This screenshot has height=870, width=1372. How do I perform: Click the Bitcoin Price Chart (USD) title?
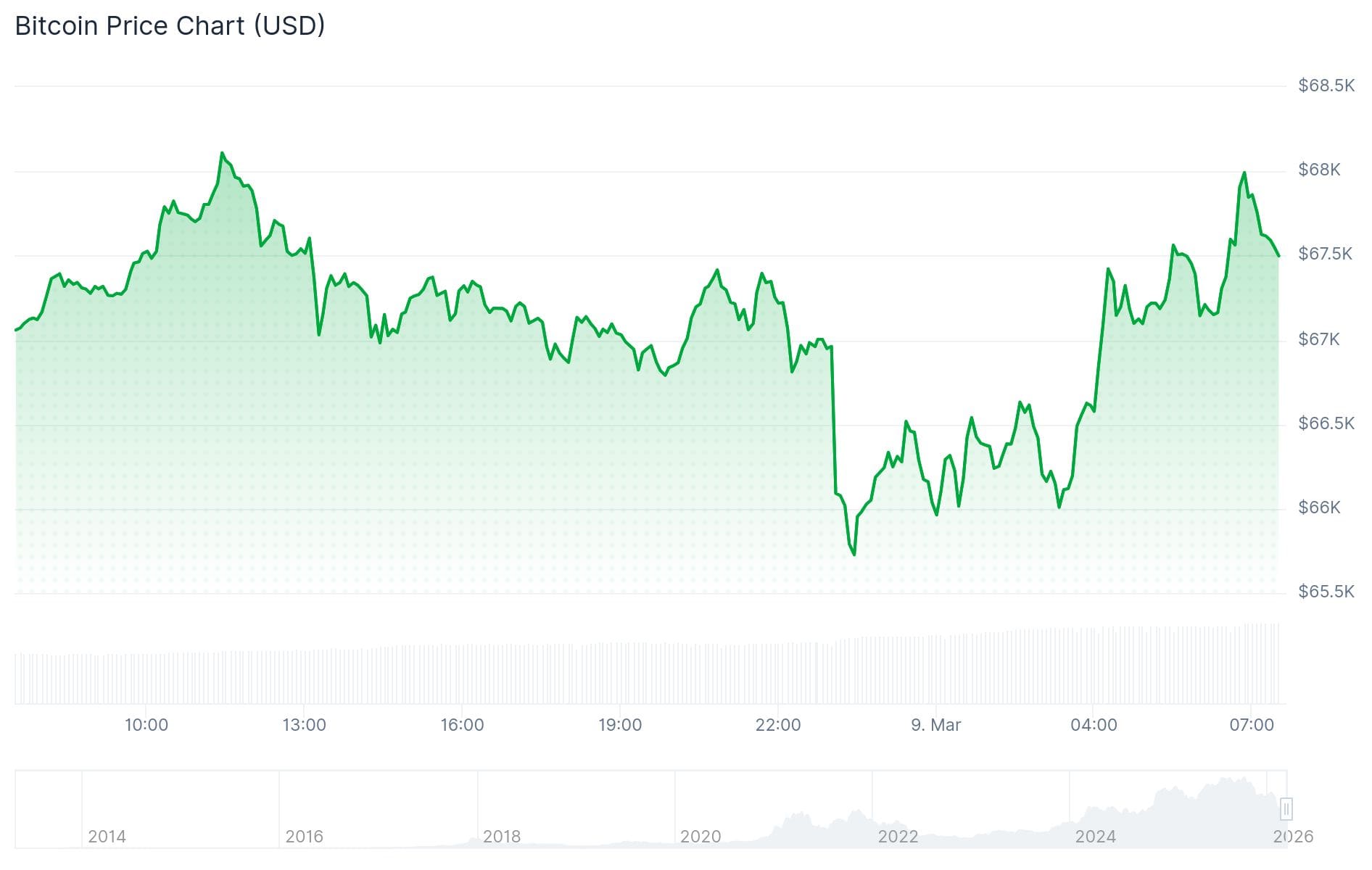(x=170, y=26)
